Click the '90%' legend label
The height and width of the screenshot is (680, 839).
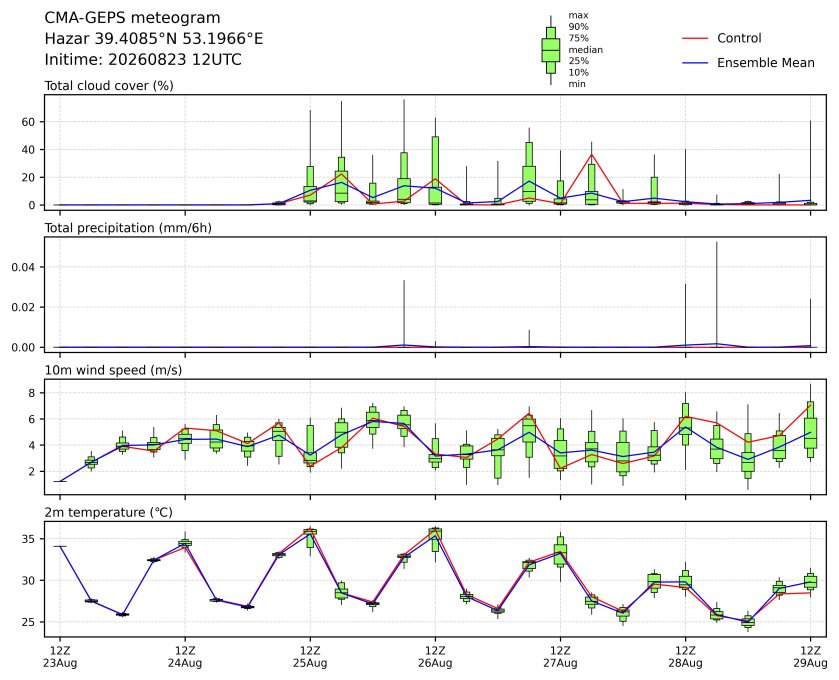point(578,27)
